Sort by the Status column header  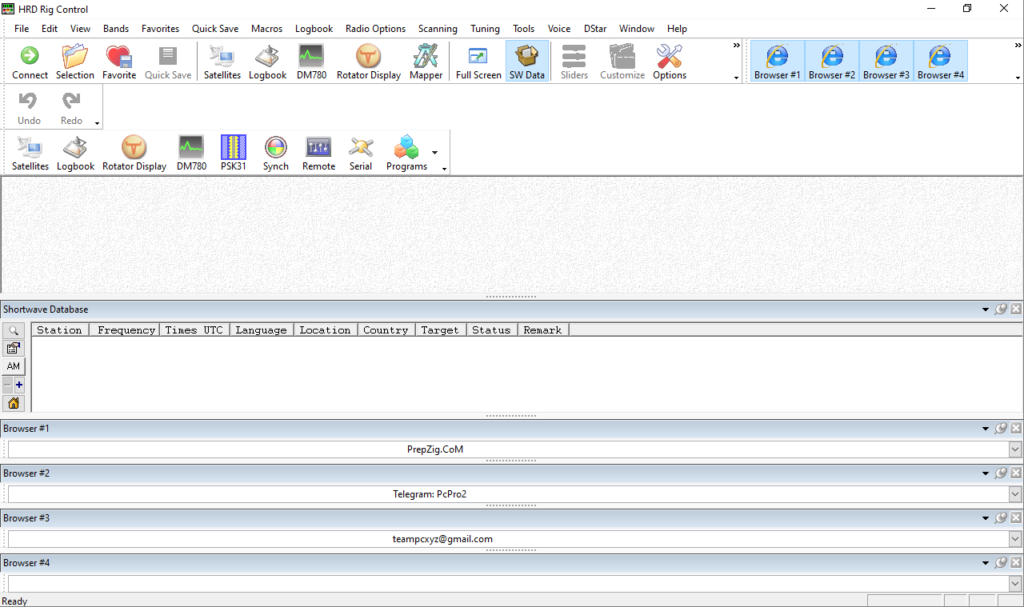(x=491, y=330)
